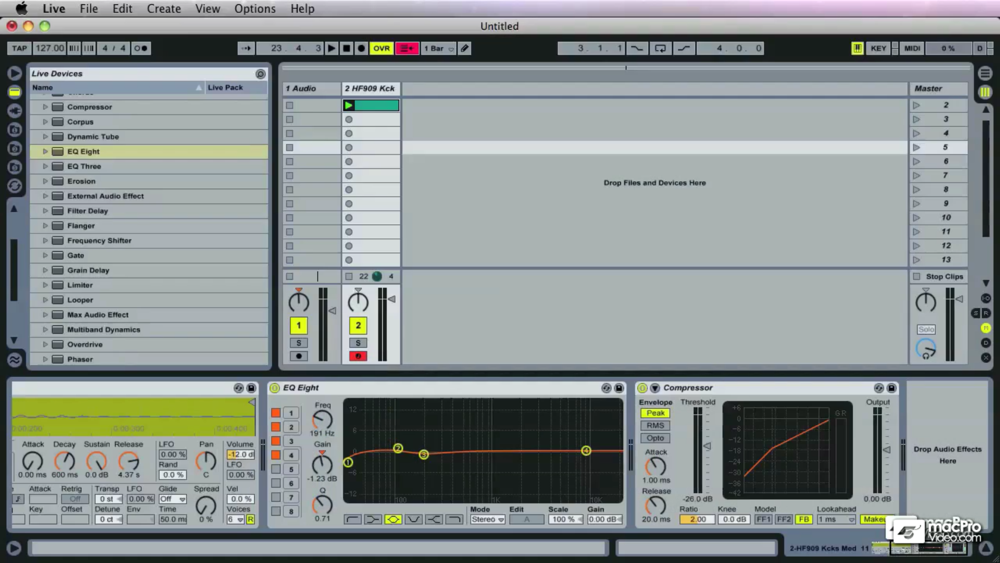Expand the Grain Delay device folder

[x=45, y=270]
